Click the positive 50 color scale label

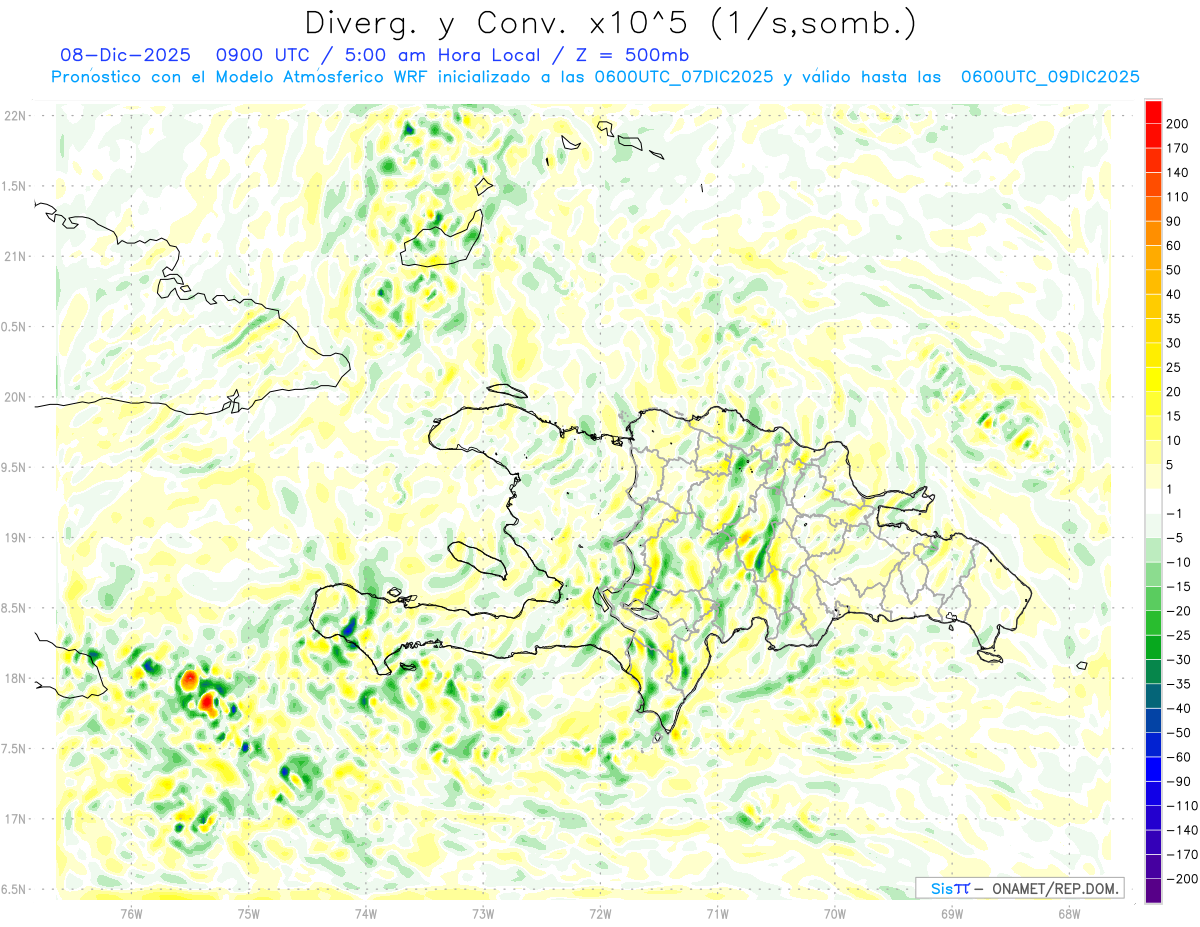1174,270
